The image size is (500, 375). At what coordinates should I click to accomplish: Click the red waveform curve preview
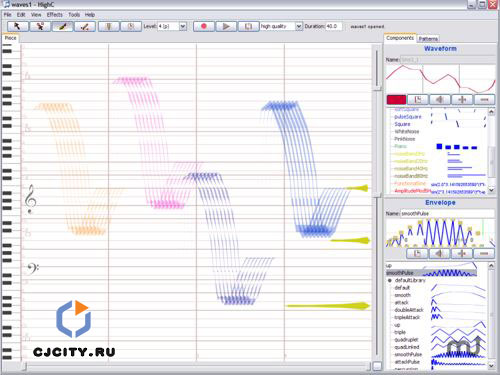coord(441,79)
